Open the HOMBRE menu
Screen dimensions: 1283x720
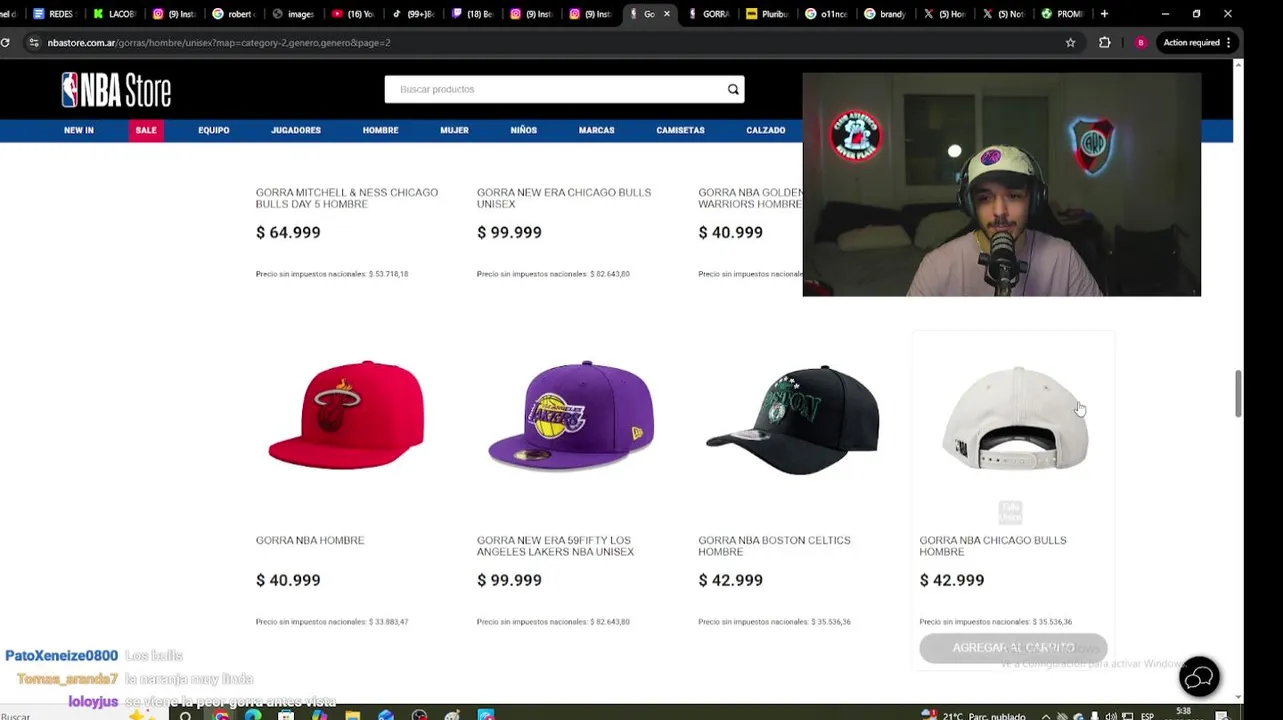click(380, 130)
